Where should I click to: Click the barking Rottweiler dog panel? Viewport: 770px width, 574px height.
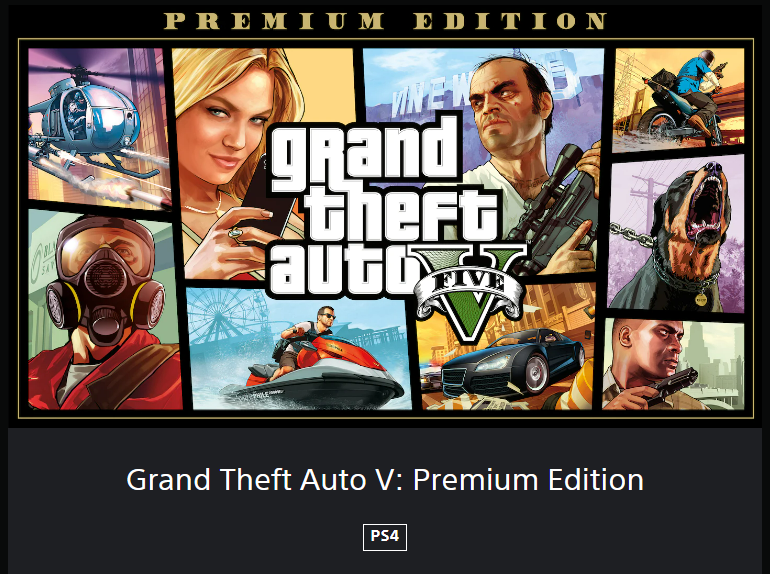(x=676, y=233)
